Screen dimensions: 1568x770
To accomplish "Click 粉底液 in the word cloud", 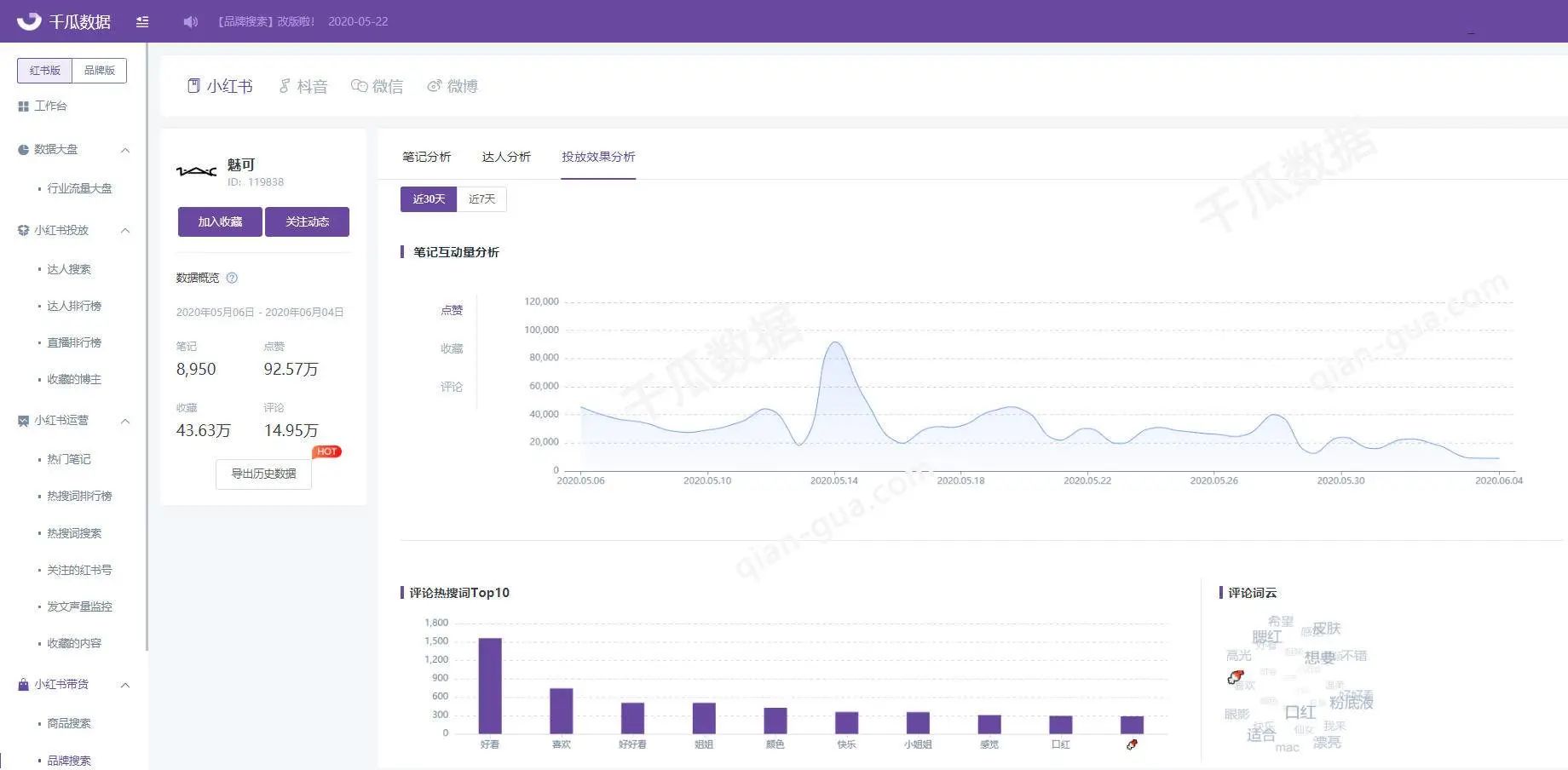I will click(x=1352, y=701).
